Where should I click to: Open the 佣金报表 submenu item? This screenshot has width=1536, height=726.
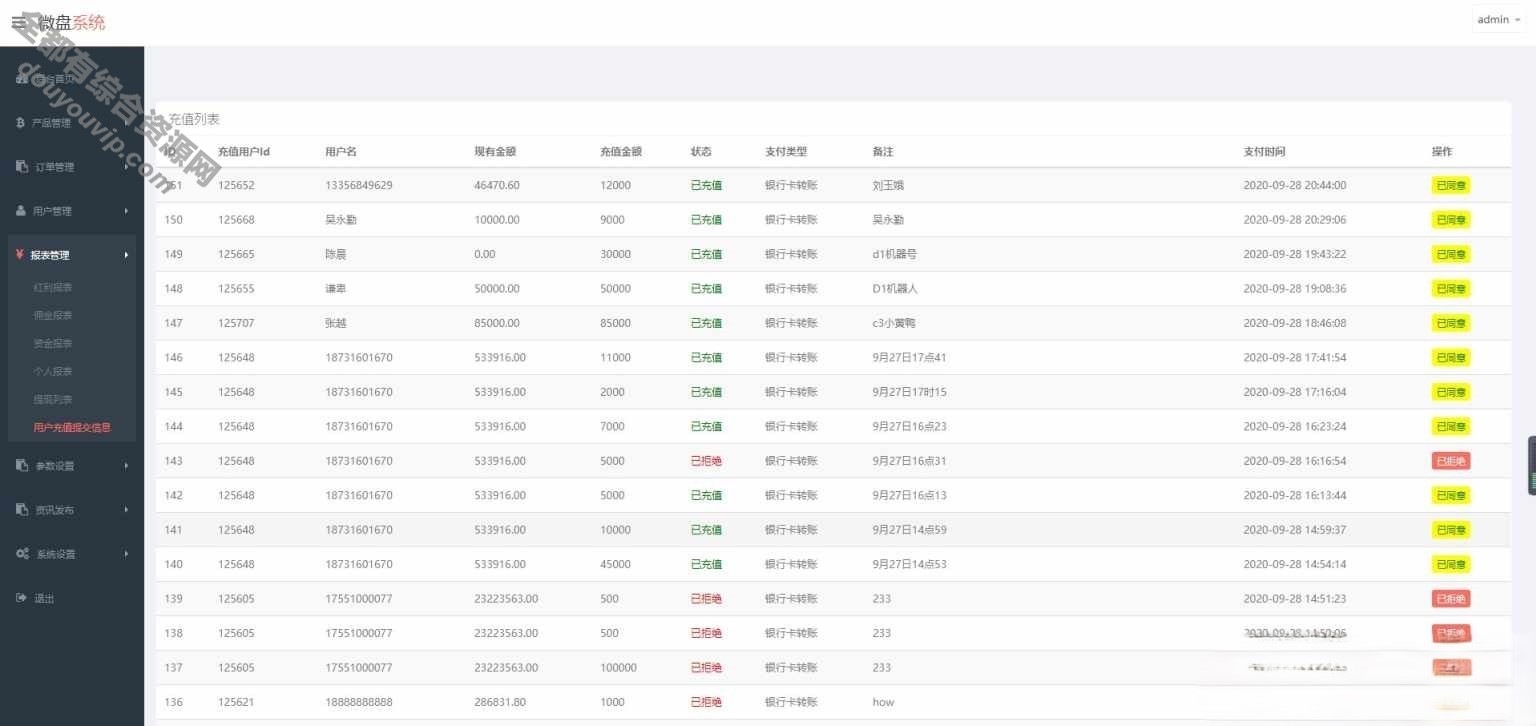coord(53,315)
